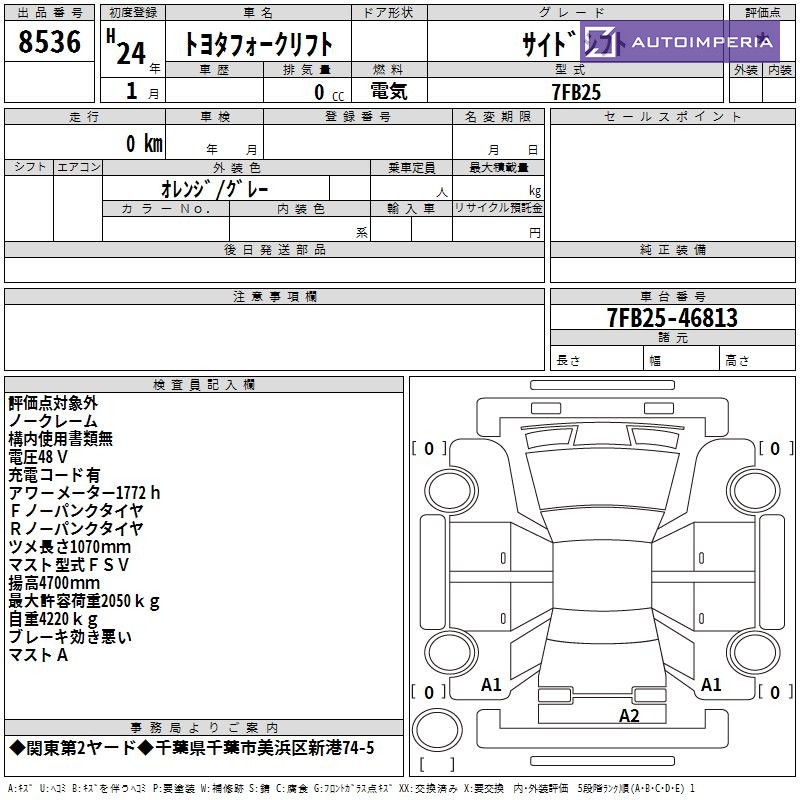Click the "高さ" dimension label
The image size is (800, 800).
tap(737, 361)
